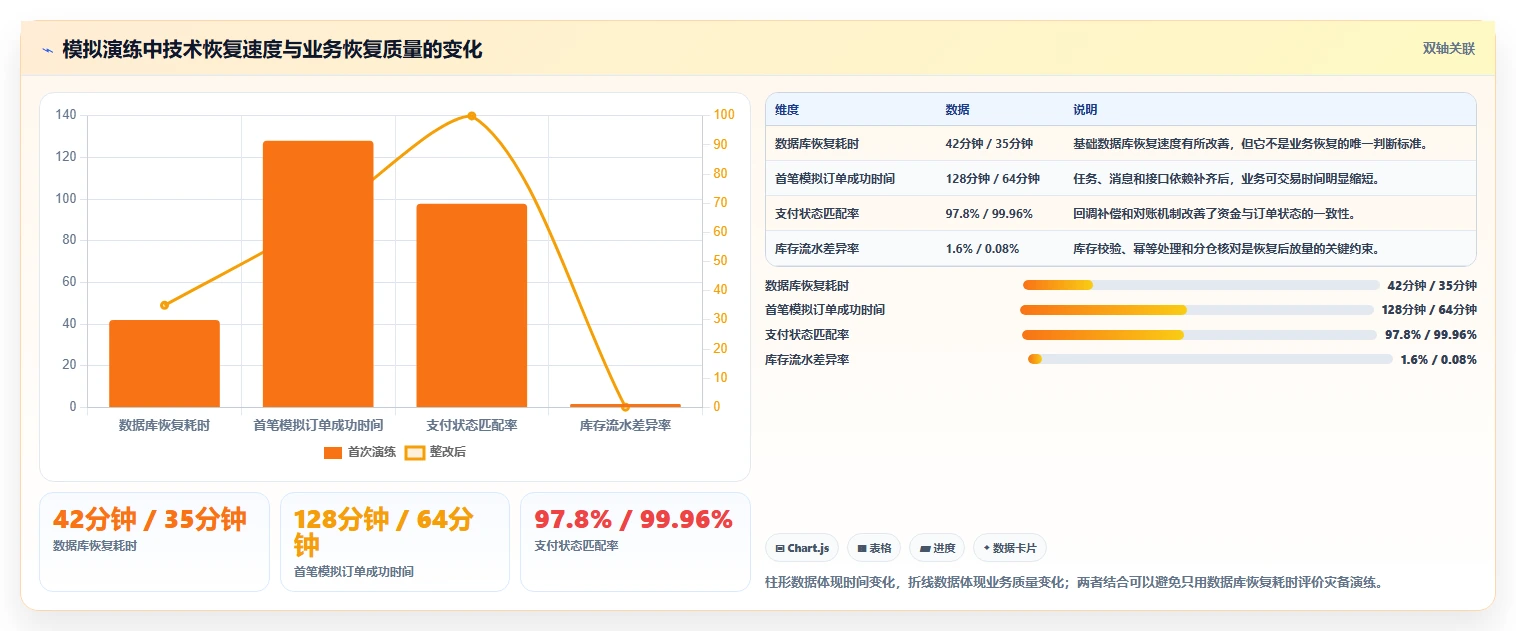Click x-axis label 库存流水差异率
This screenshot has height=631, width=1516.
(x=625, y=425)
